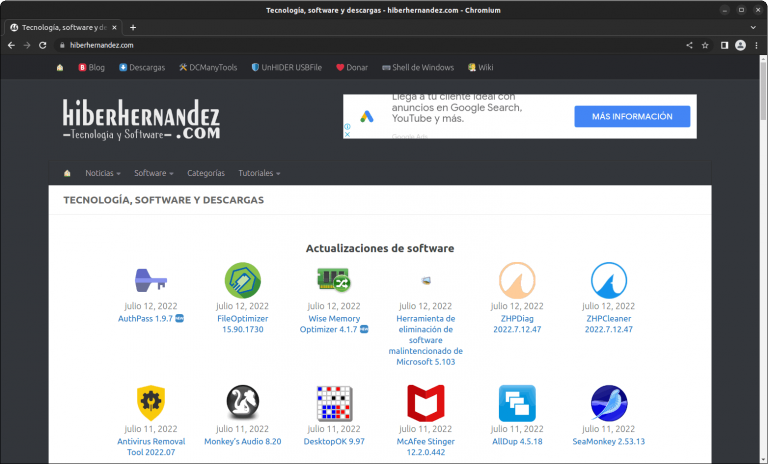Image resolution: width=768 pixels, height=464 pixels.
Task: Open the FileOptimizer green icon
Action: click(242, 279)
